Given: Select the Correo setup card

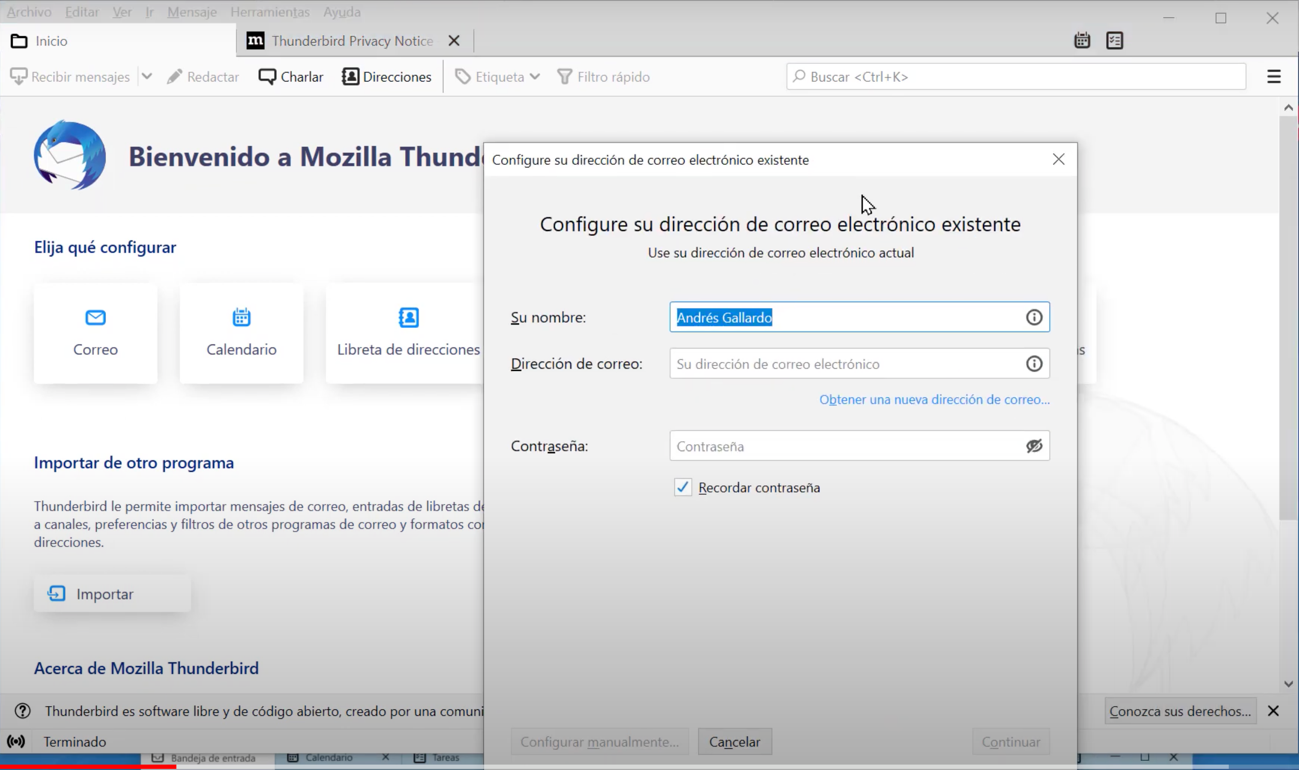Looking at the screenshot, I should coord(95,333).
